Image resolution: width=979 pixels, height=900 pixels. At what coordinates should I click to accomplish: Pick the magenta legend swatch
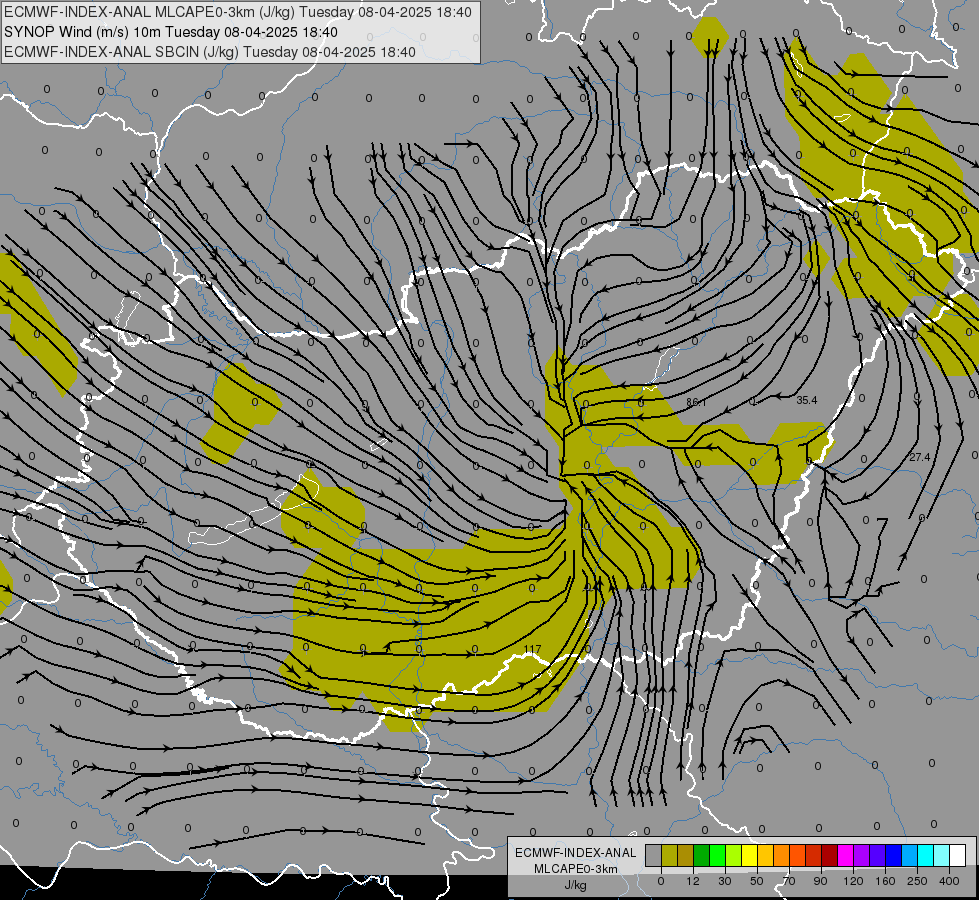tap(846, 855)
